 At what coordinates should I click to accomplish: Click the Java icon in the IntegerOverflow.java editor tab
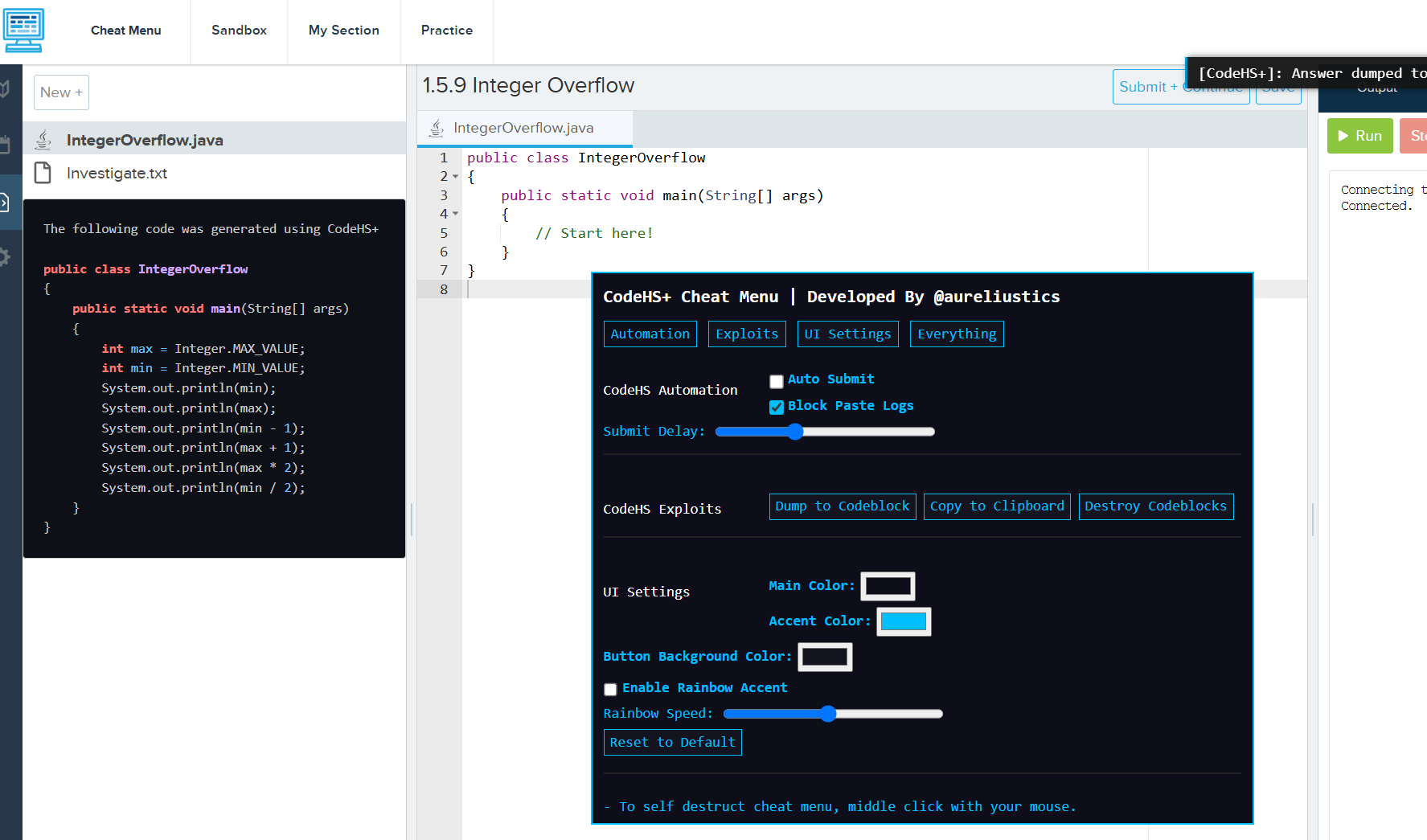pyautogui.click(x=437, y=128)
